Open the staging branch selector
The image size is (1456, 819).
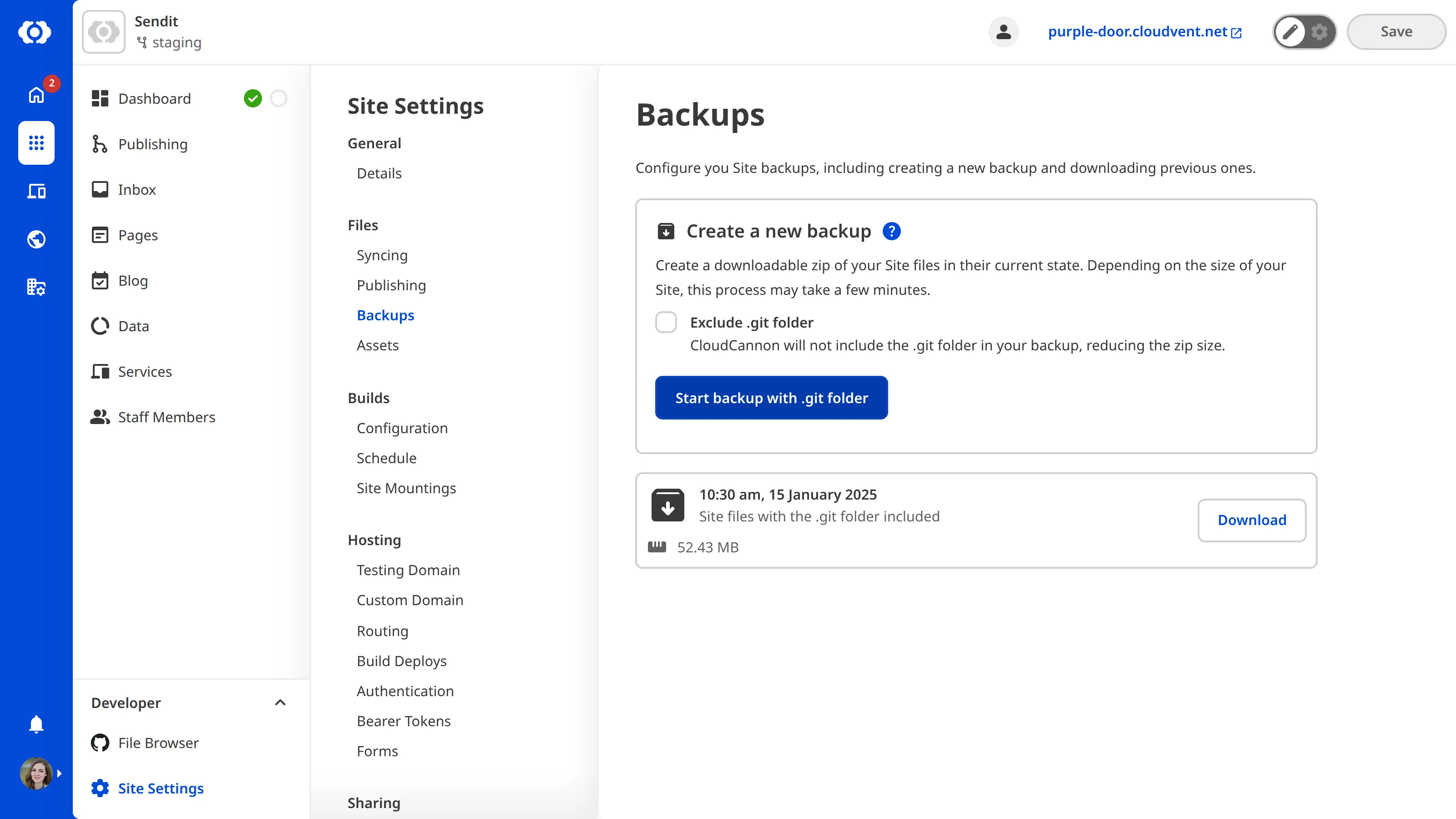coord(168,42)
